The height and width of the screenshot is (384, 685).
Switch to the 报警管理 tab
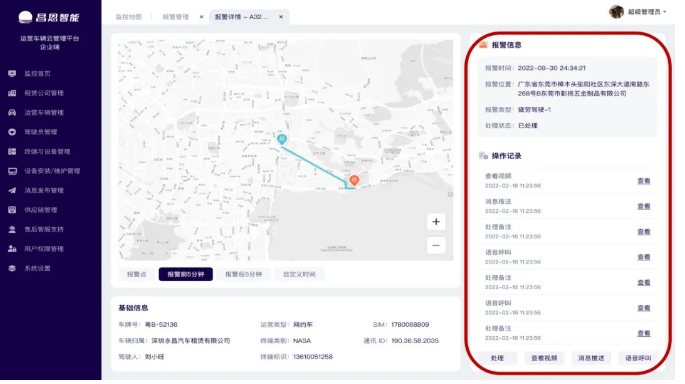(x=176, y=17)
